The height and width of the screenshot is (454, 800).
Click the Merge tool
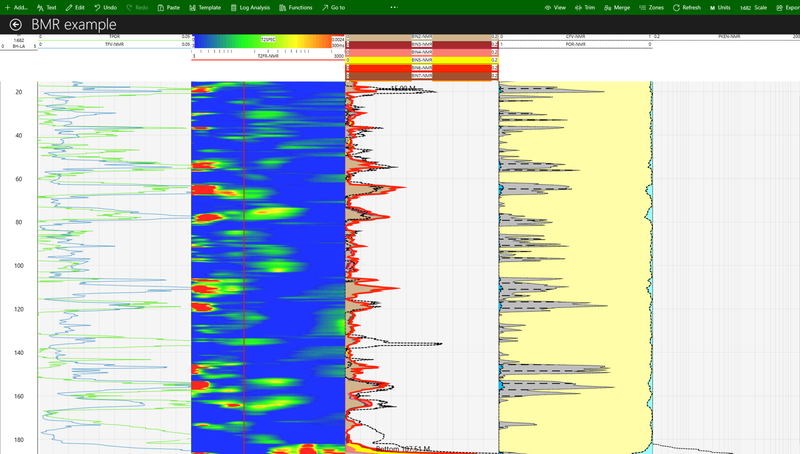(x=617, y=8)
